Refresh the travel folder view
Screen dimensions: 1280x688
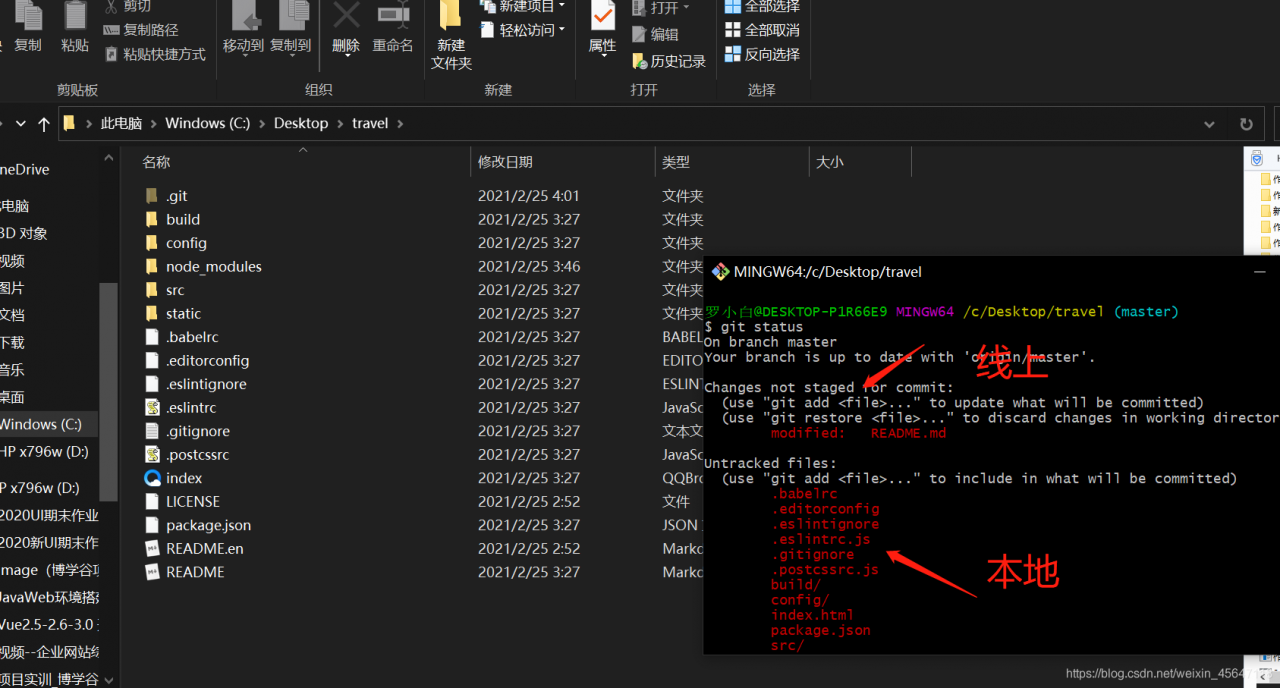pos(1246,124)
